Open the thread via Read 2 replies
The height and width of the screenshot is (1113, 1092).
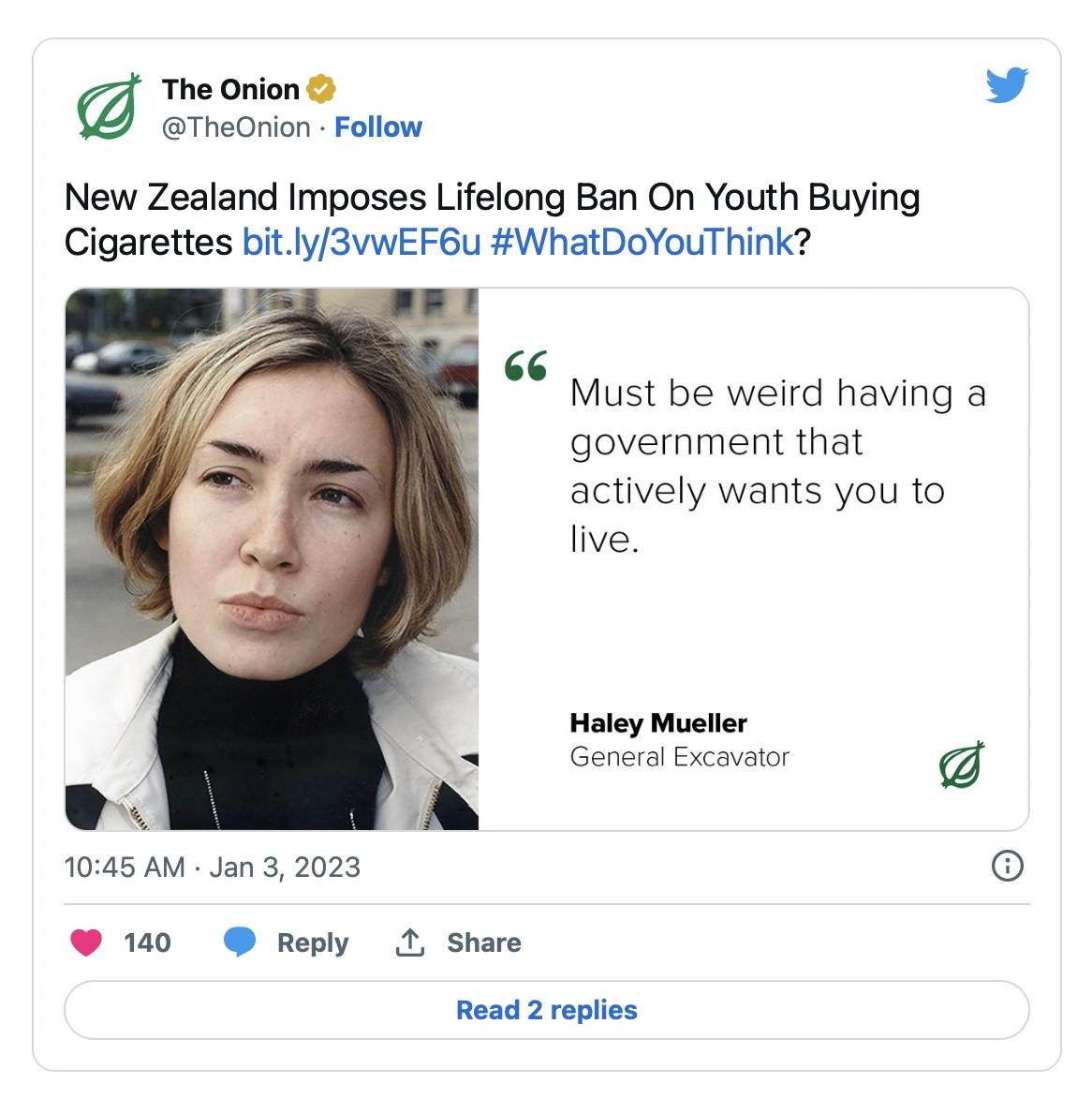tap(546, 1011)
